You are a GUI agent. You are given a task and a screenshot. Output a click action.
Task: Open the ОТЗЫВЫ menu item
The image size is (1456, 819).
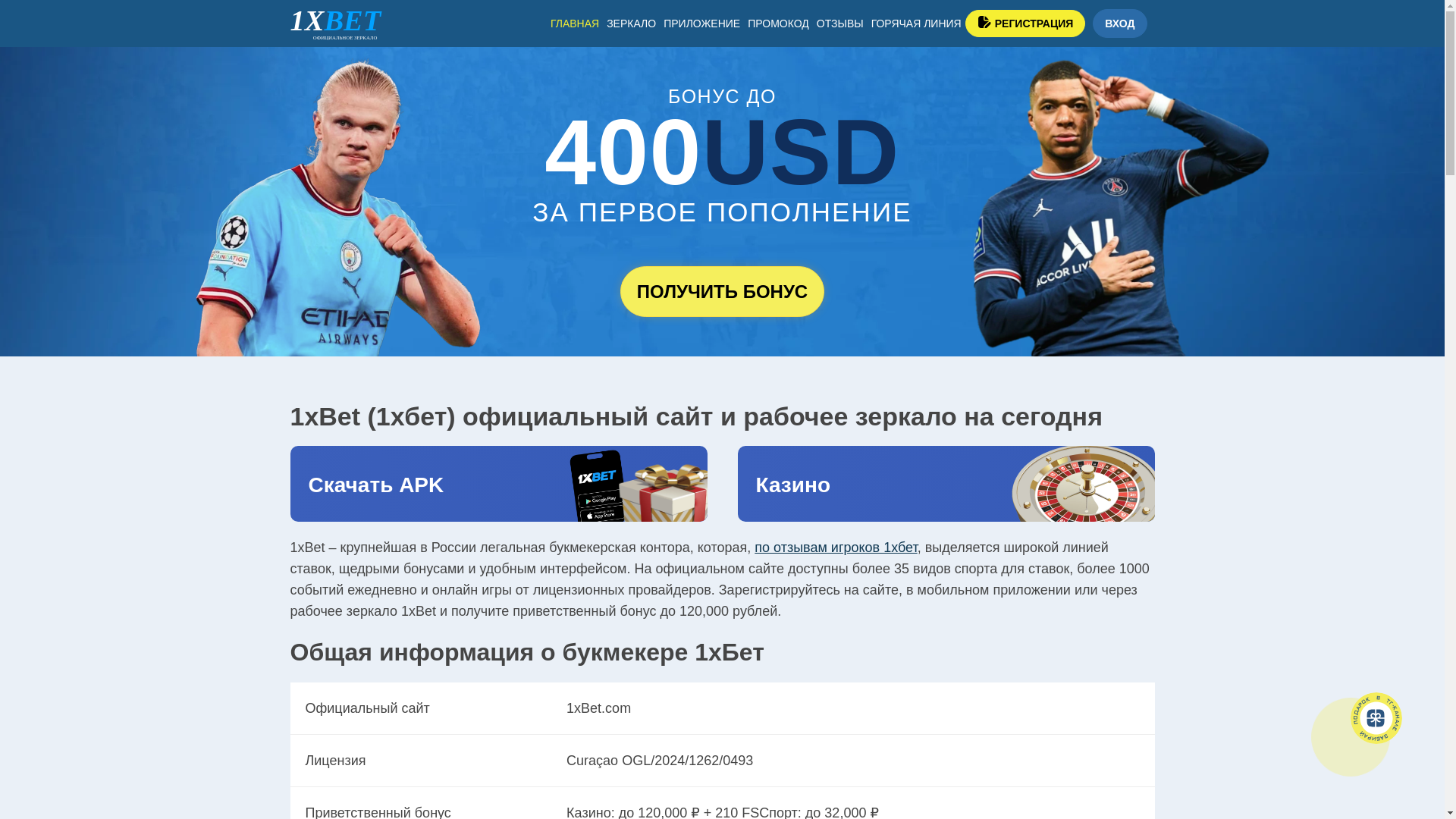[840, 24]
